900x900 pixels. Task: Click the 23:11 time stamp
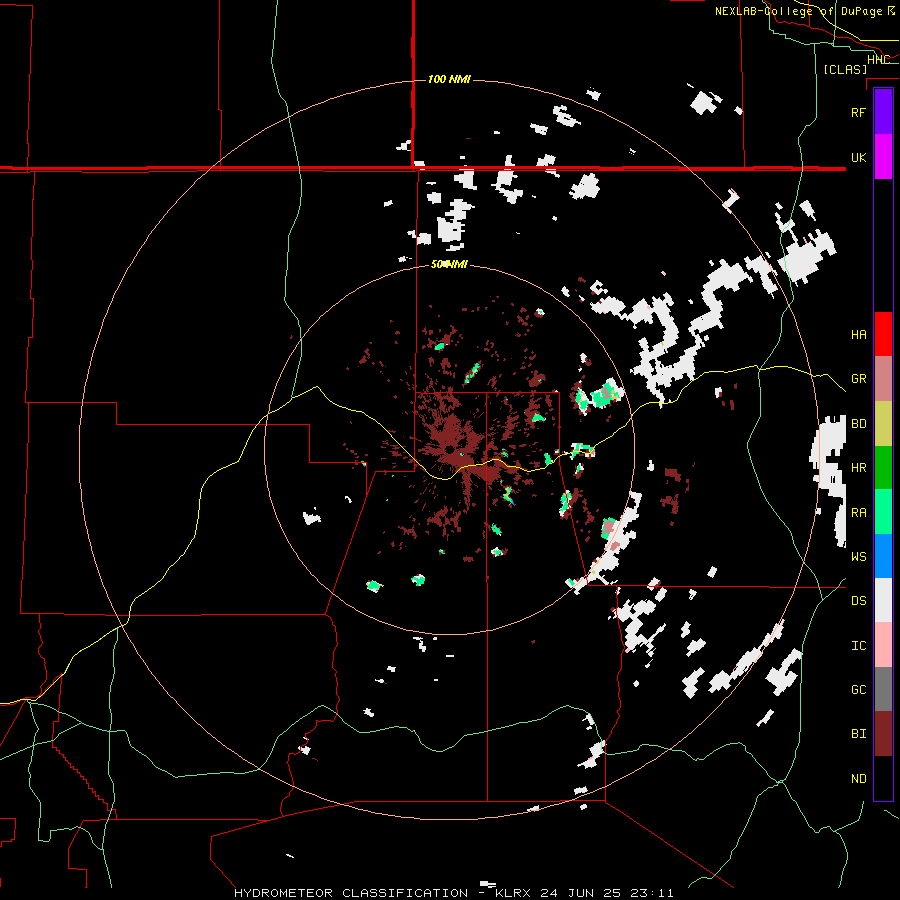[x=654, y=893]
